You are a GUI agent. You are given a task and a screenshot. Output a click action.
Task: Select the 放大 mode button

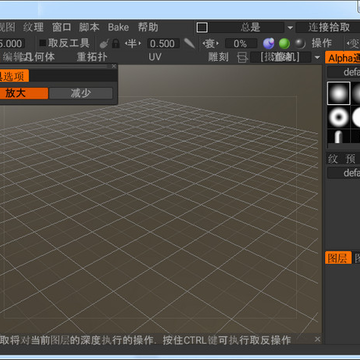point(24,93)
